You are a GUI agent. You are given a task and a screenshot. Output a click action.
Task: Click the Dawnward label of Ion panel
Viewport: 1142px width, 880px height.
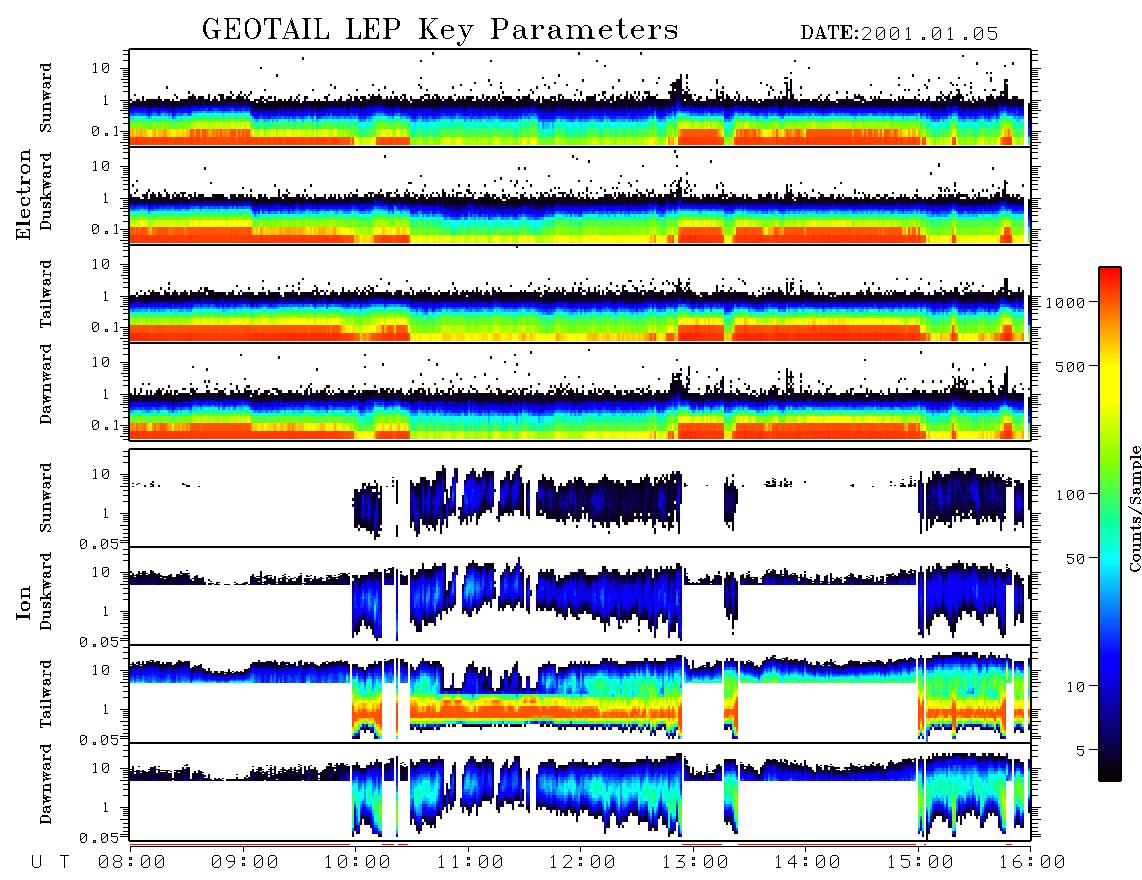click(x=46, y=784)
